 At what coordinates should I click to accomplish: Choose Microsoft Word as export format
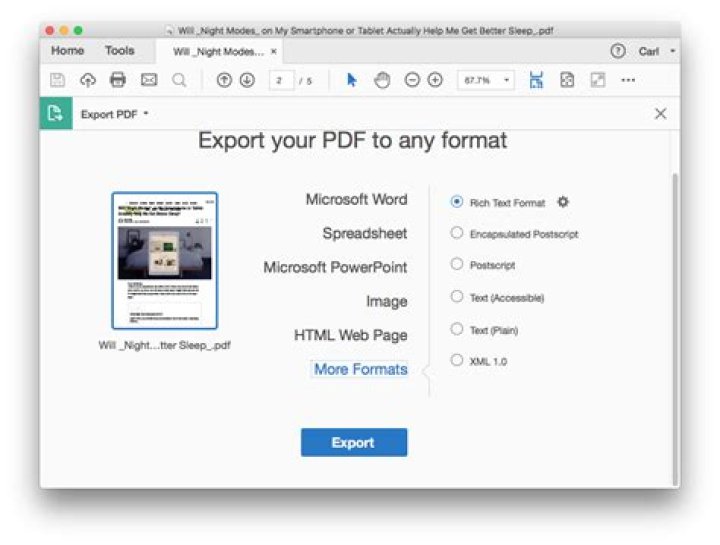(356, 199)
